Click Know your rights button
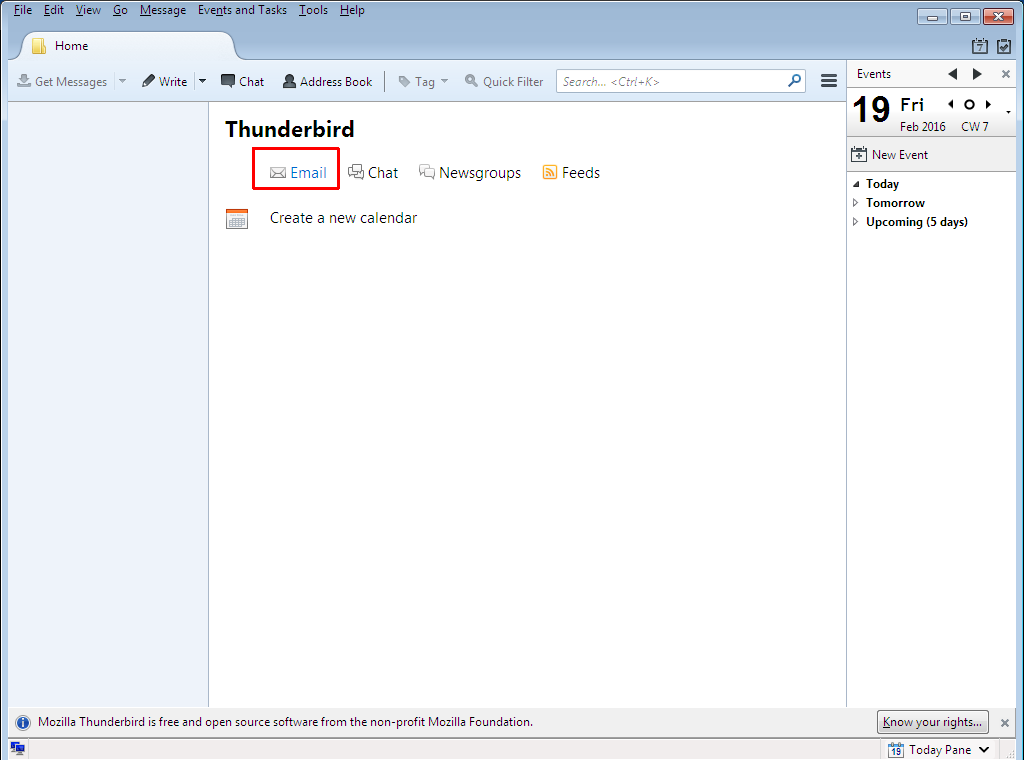Image resolution: width=1024 pixels, height=760 pixels. (x=932, y=722)
